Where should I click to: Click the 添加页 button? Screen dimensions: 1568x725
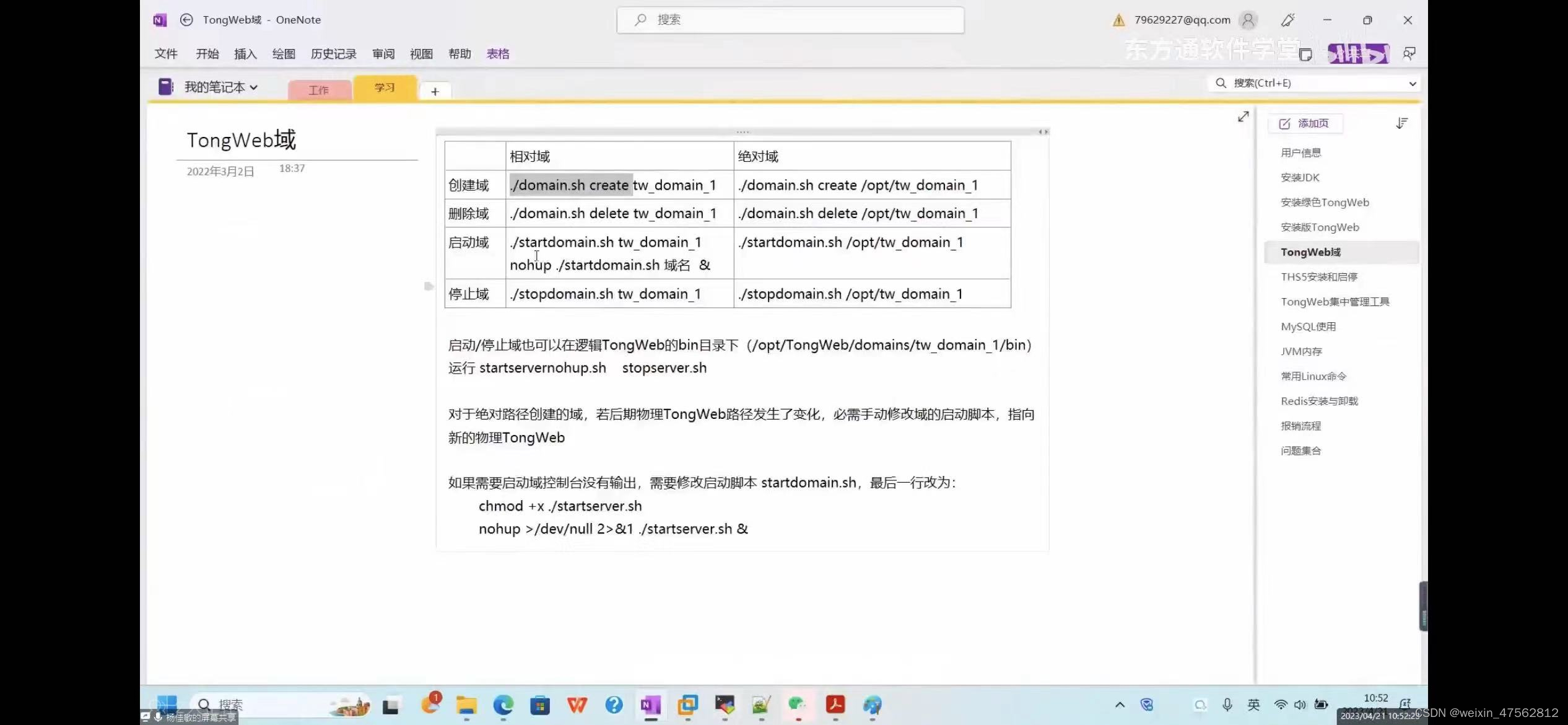[1305, 123]
